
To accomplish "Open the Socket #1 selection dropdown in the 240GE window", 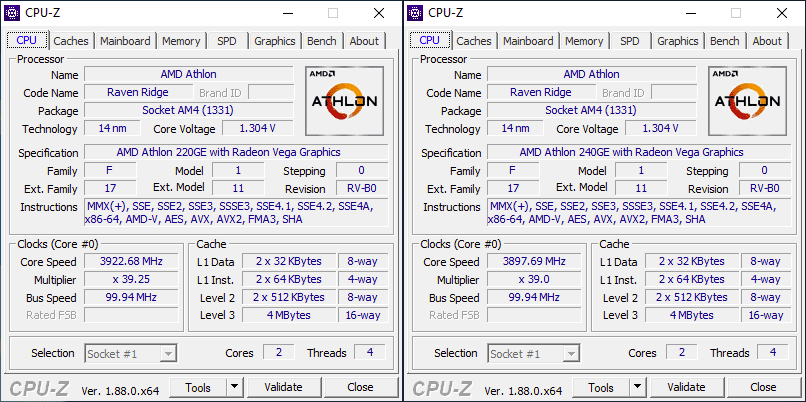I will click(534, 353).
